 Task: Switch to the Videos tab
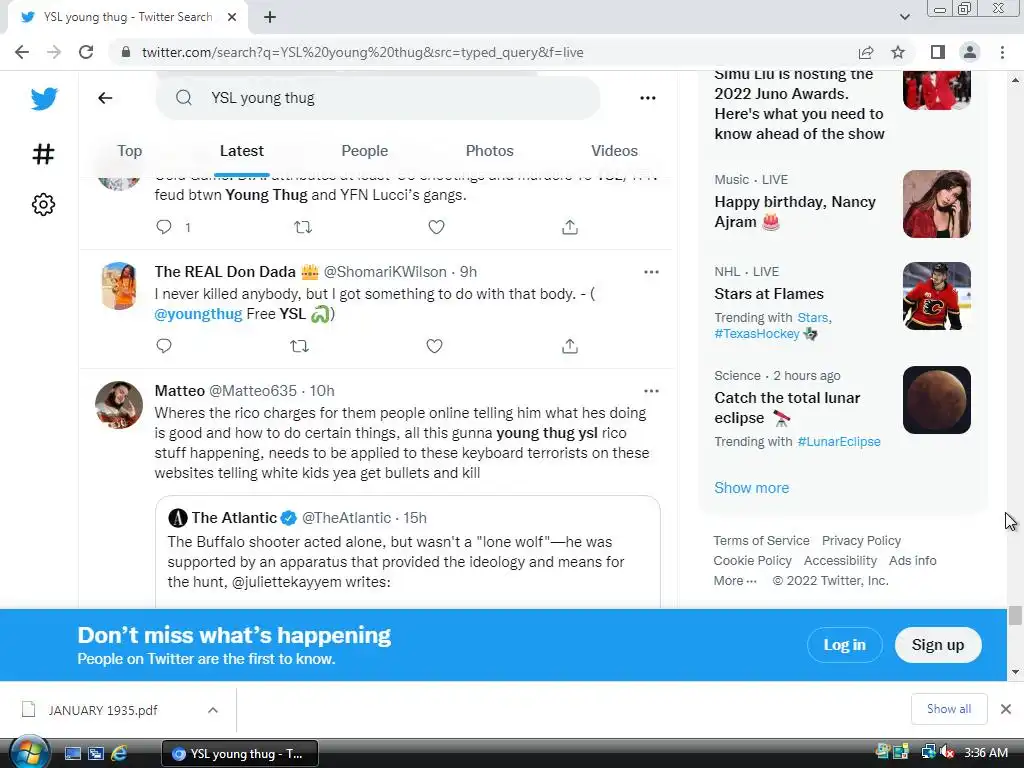(614, 151)
